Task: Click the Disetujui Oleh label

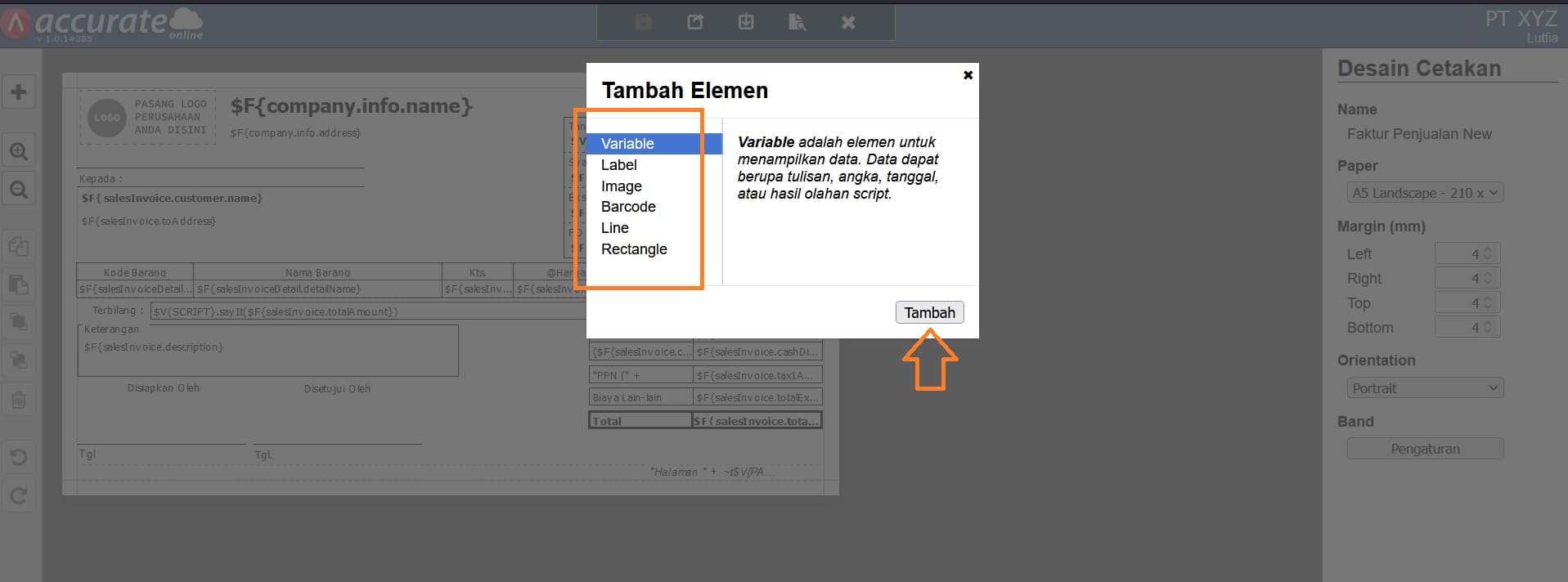Action: pyautogui.click(x=337, y=389)
